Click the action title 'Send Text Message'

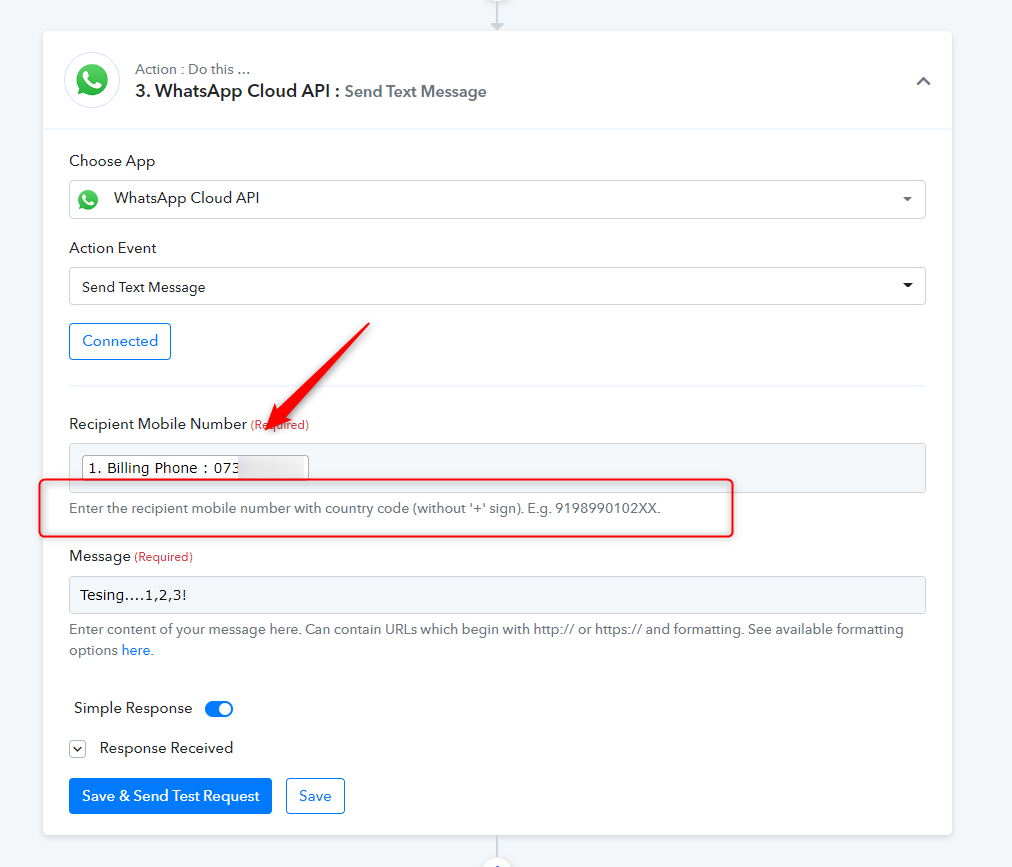pos(416,92)
